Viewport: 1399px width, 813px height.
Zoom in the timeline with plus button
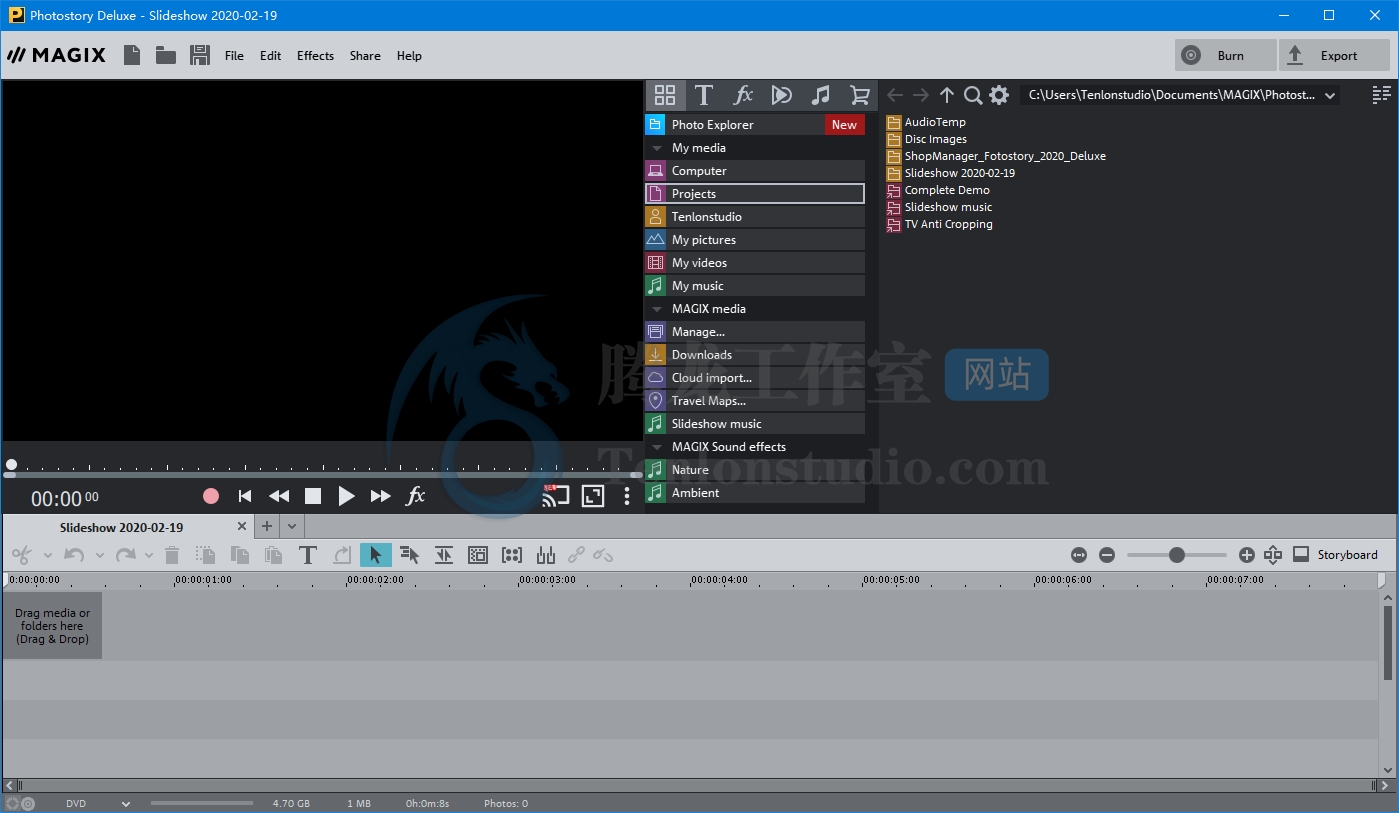[1247, 555]
